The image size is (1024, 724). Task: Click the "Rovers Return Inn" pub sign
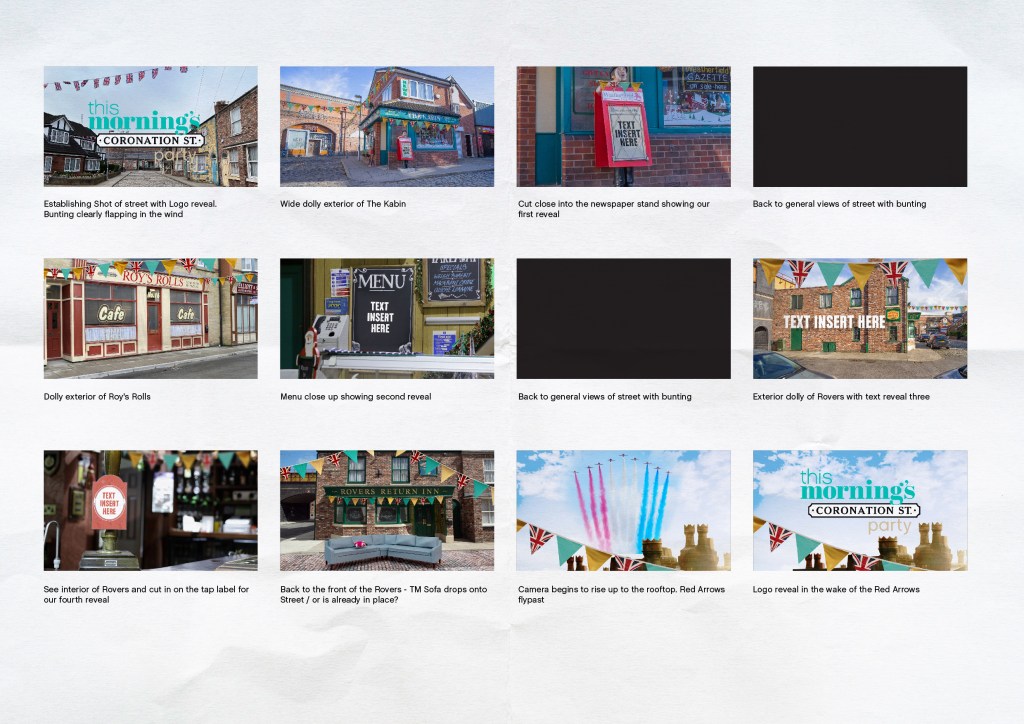388,491
